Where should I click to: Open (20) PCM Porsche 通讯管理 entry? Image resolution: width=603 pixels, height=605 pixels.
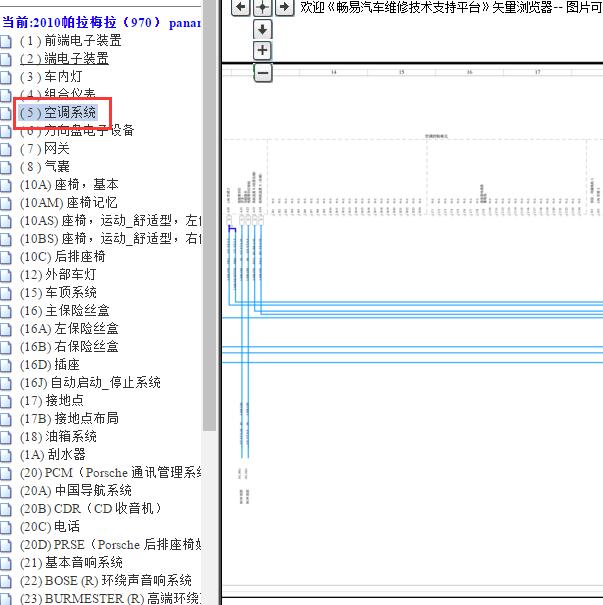pyautogui.click(x=110, y=473)
